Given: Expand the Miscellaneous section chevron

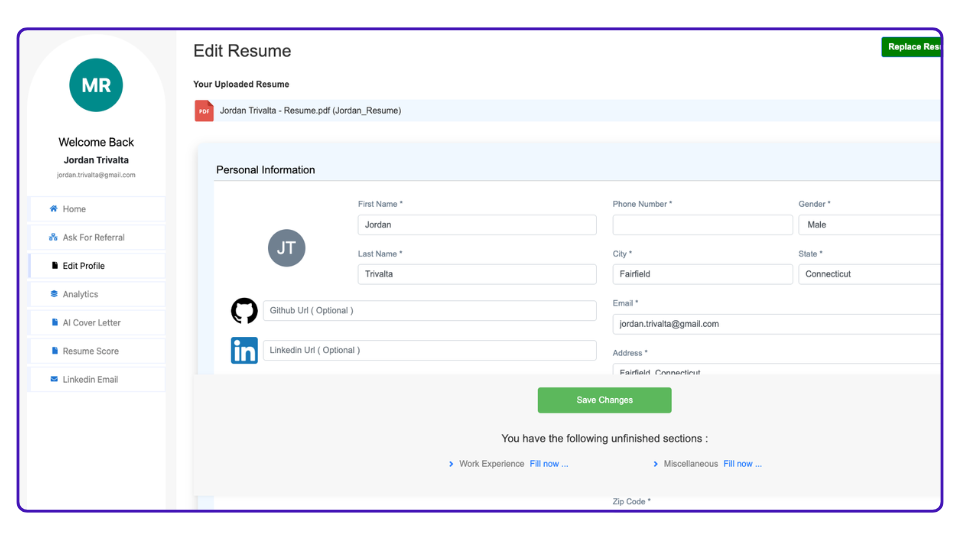Looking at the screenshot, I should click(655, 464).
